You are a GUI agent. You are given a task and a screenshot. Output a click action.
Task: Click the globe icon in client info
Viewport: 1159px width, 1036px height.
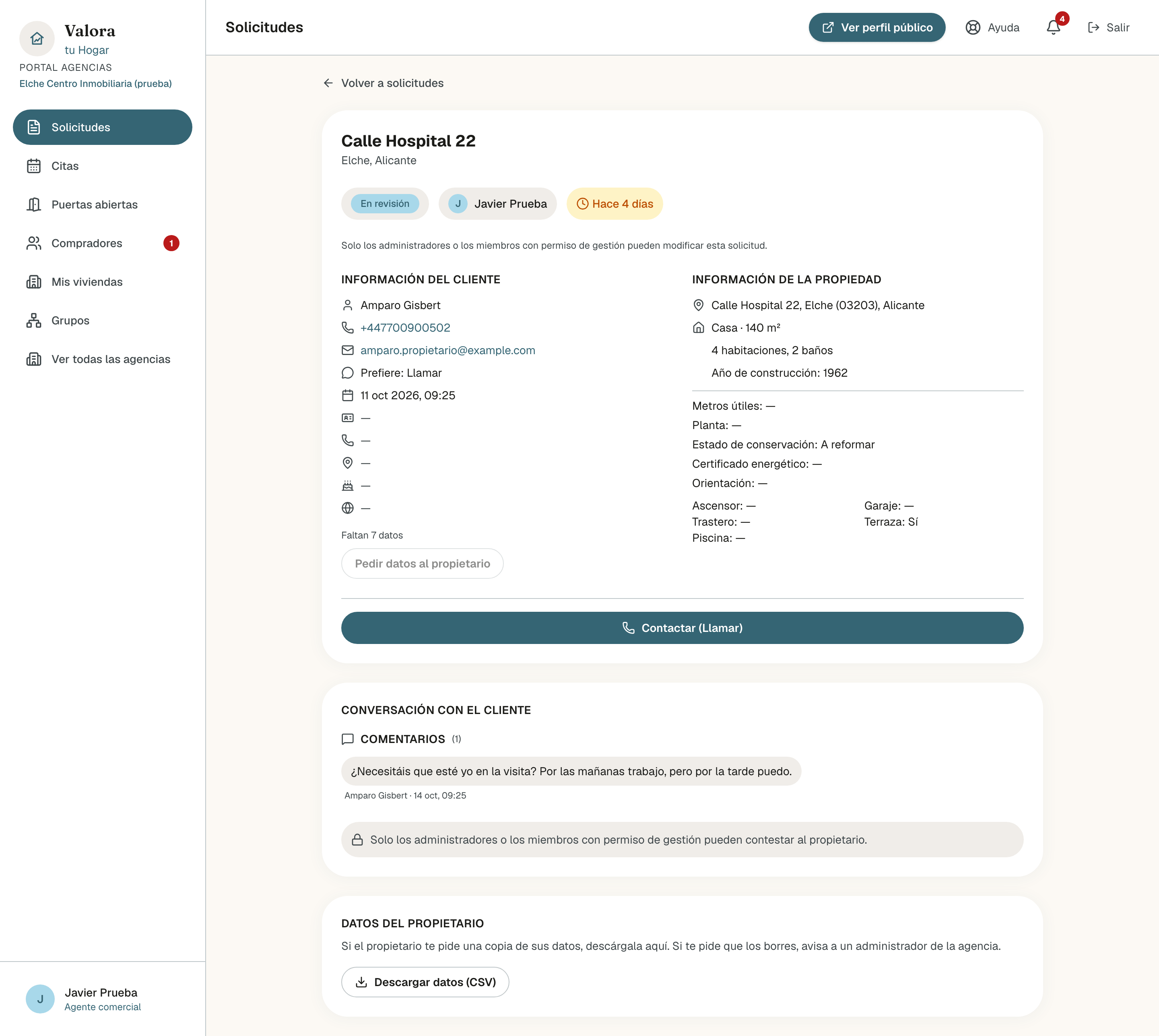[348, 508]
